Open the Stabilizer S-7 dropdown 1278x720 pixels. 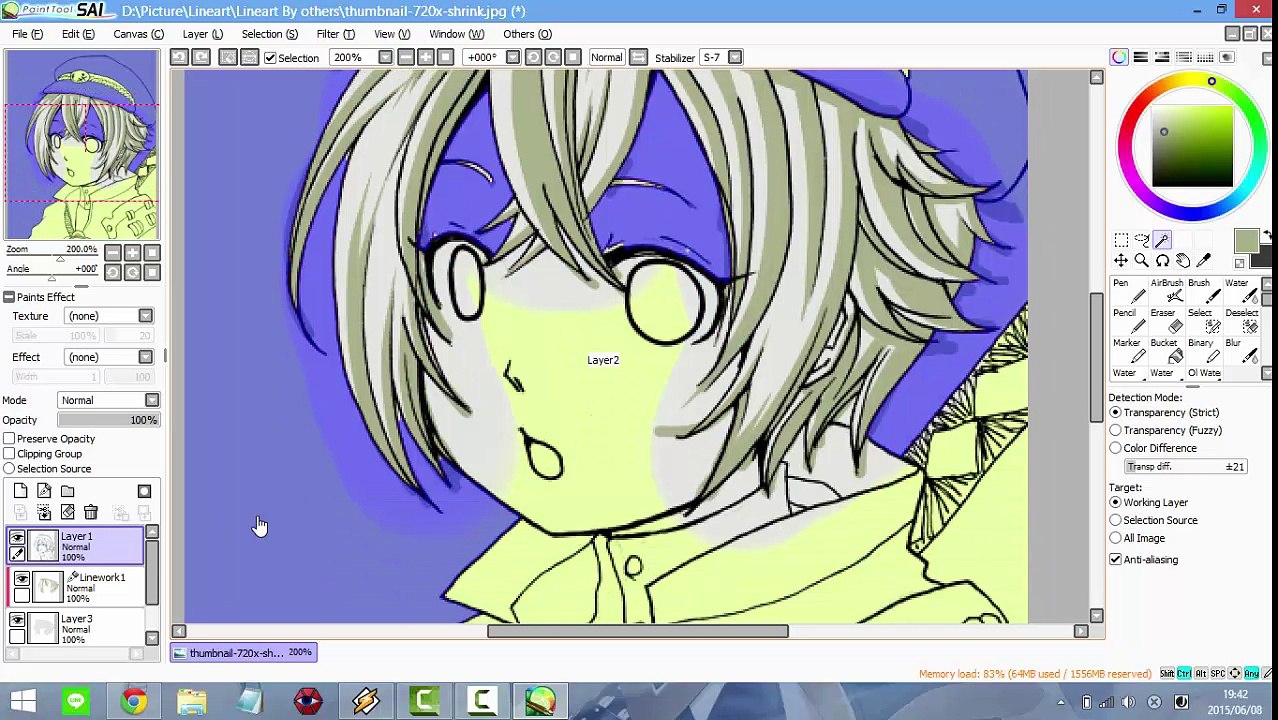(x=735, y=57)
